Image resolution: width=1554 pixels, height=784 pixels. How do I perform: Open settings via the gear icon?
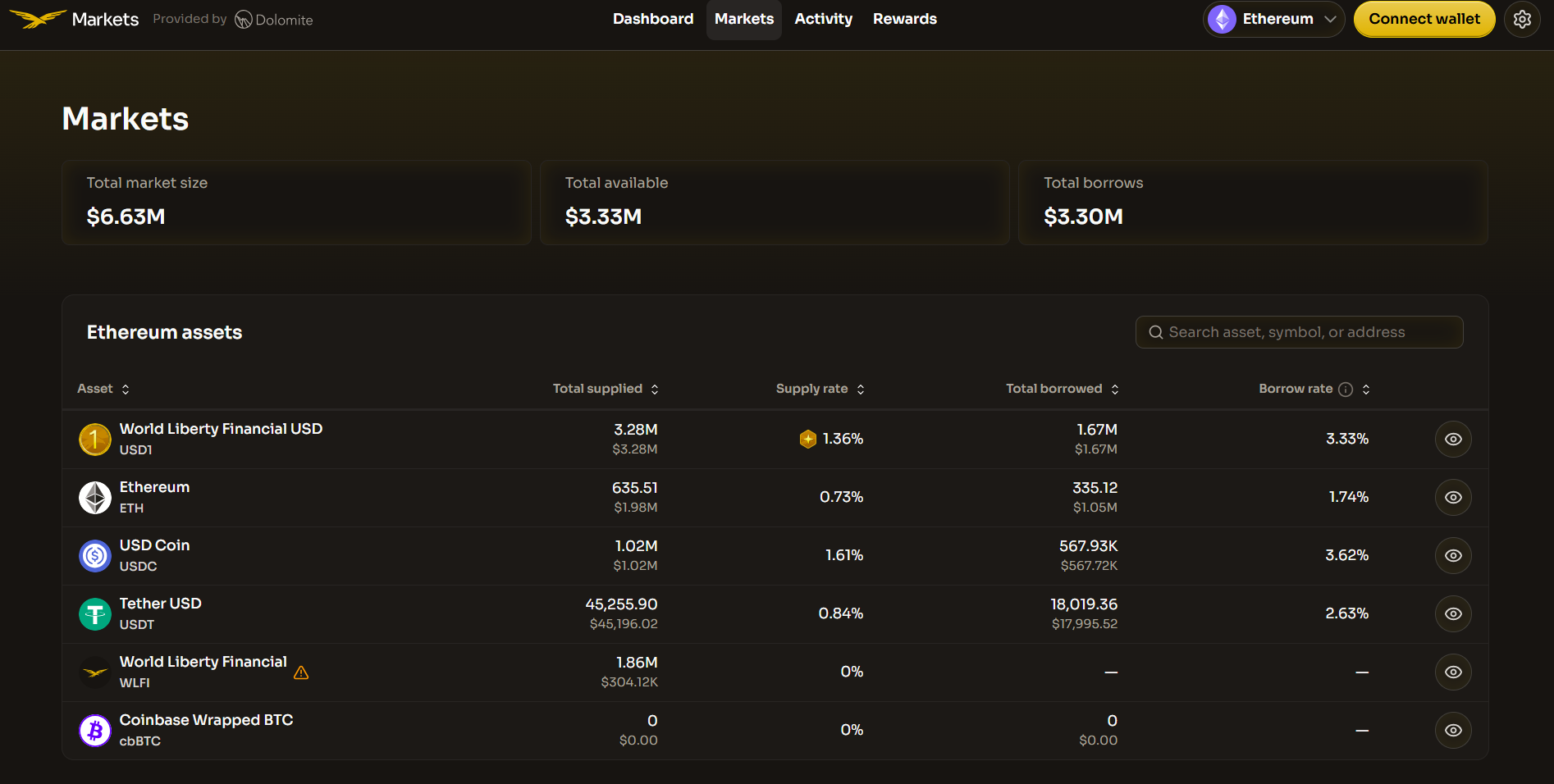1522,19
